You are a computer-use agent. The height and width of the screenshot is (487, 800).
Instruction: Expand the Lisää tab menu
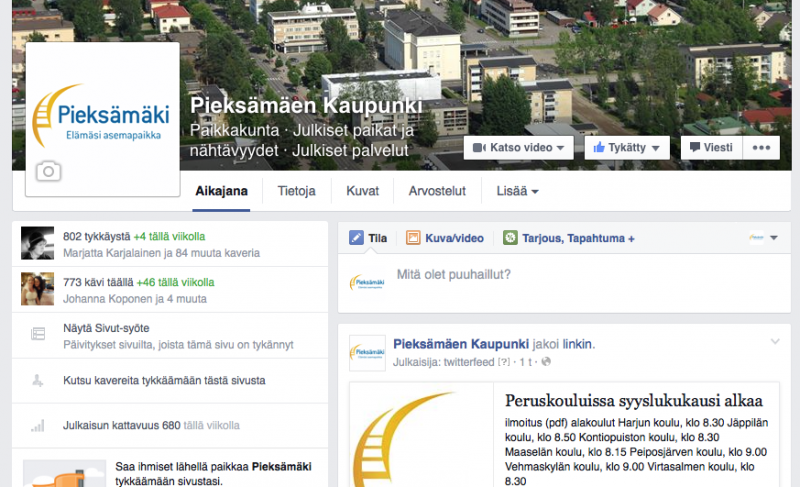click(517, 191)
